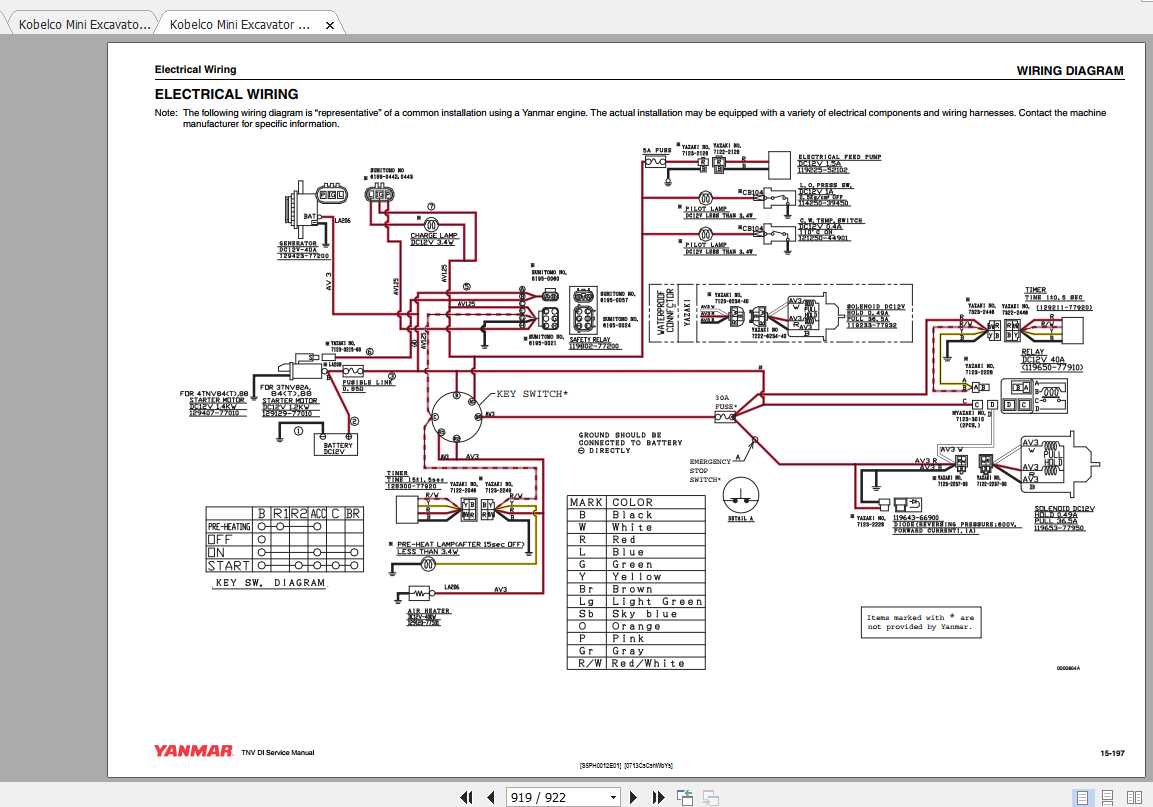The image size is (1153, 807).
Task: Switch to single page view
Action: click(x=1082, y=797)
